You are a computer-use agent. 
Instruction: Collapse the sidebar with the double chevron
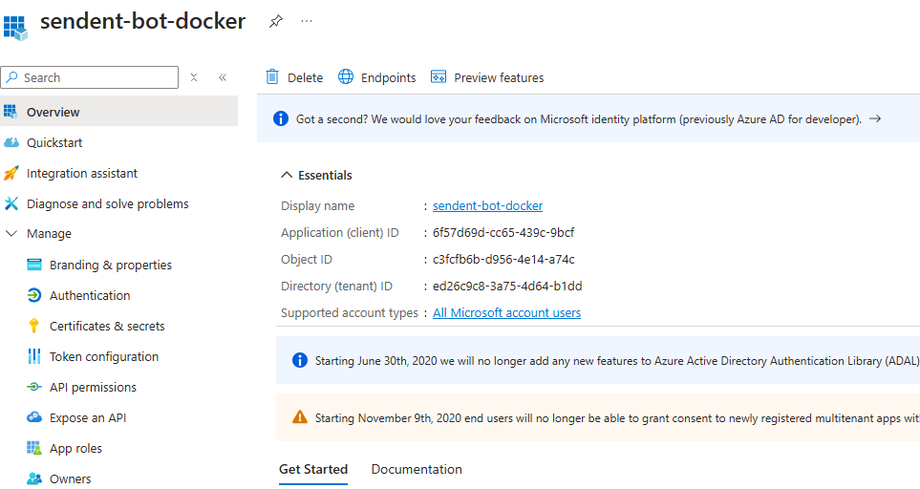222,77
